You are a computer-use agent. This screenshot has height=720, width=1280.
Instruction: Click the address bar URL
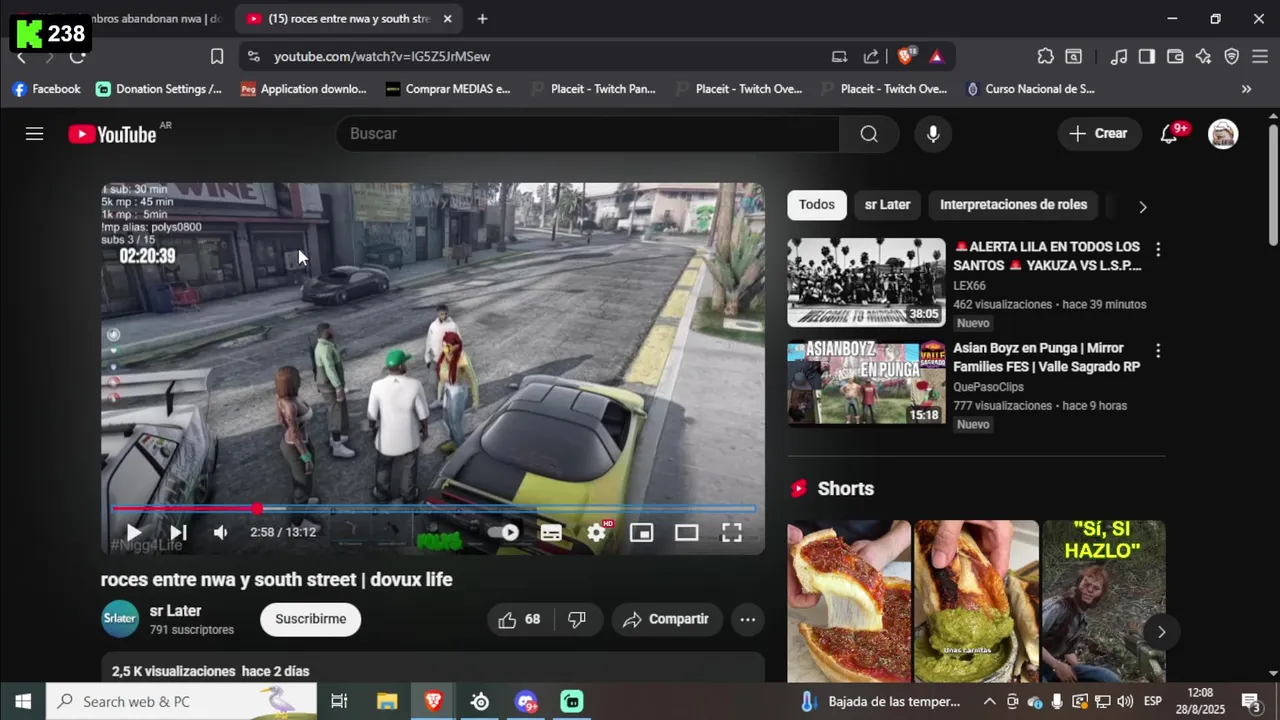[382, 57]
